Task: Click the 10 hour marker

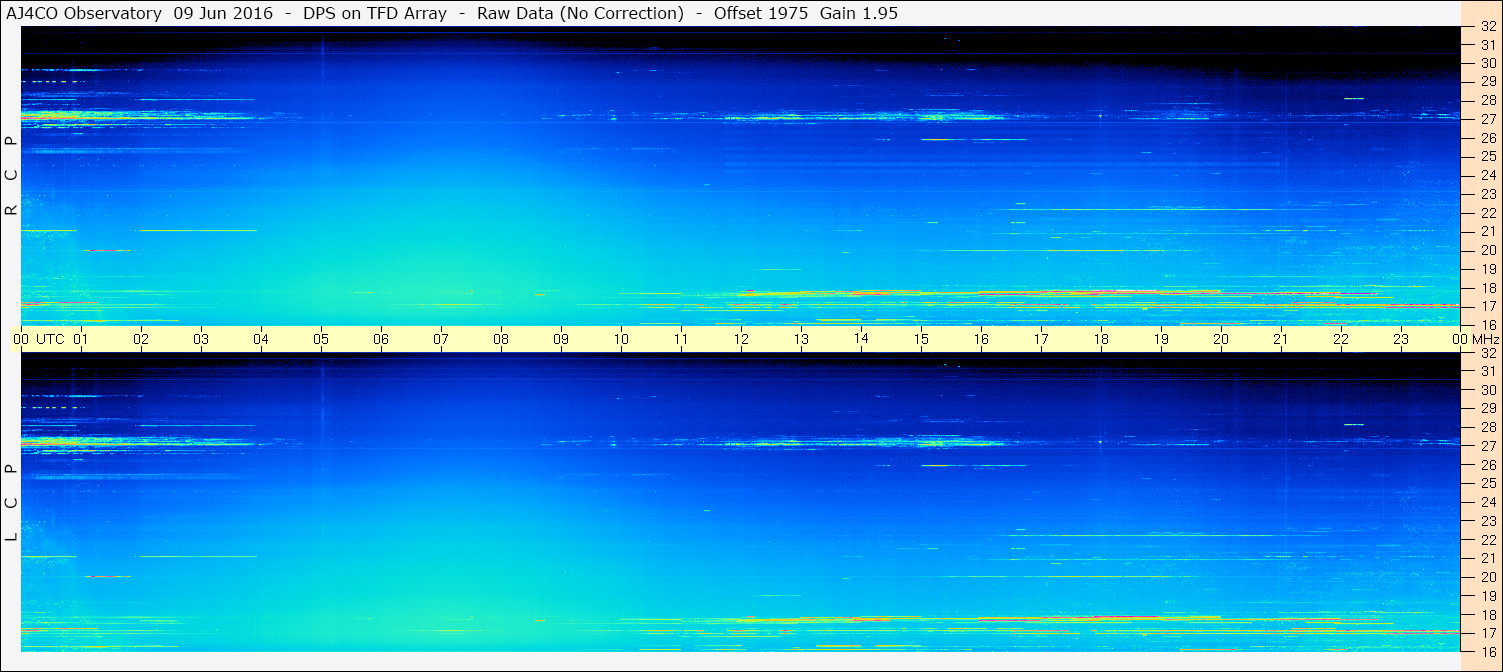Action: (x=621, y=339)
